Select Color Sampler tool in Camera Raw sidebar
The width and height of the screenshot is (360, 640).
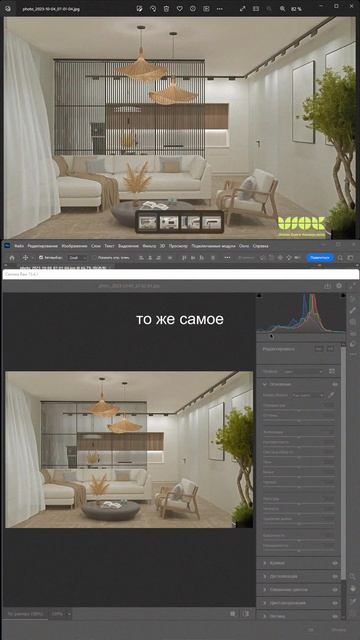(x=353, y=602)
